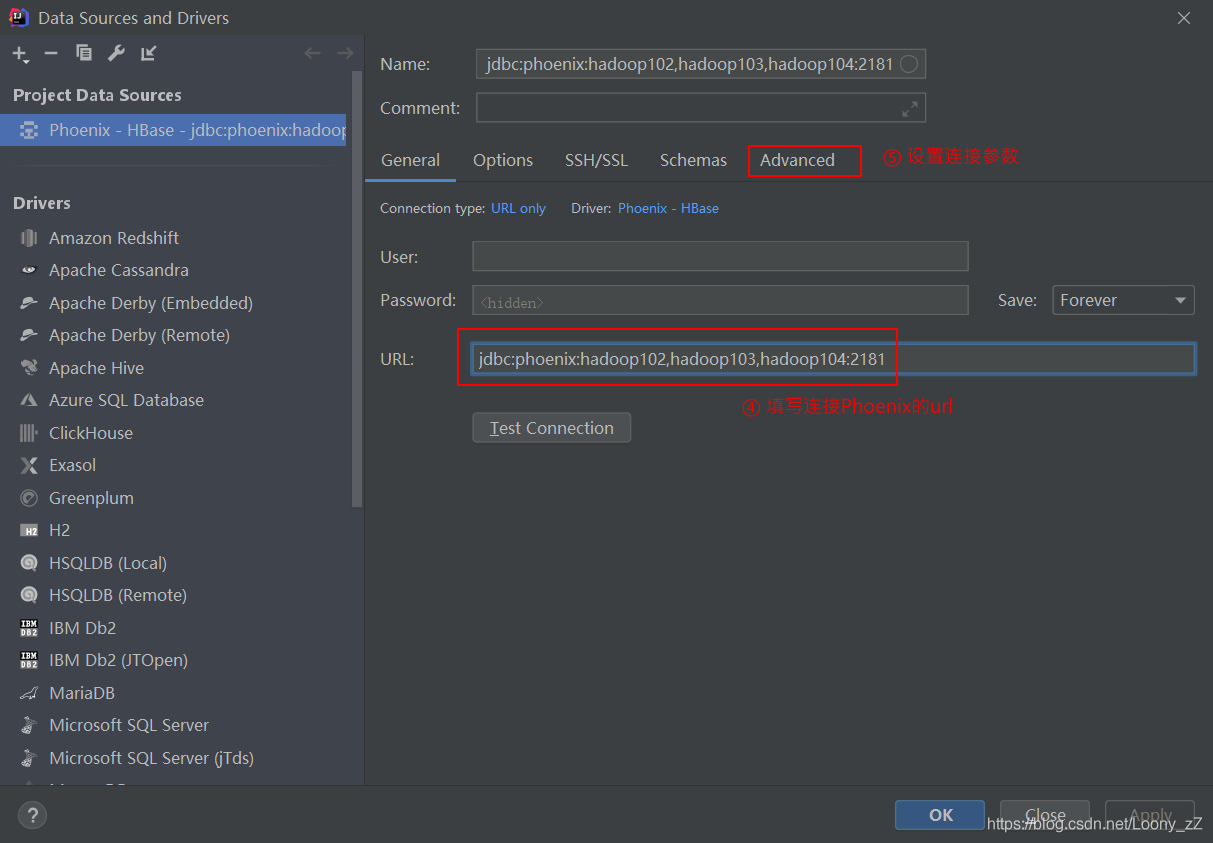Change the Connection type URL only link
Screen dimensions: 1213x843
click(x=518, y=208)
